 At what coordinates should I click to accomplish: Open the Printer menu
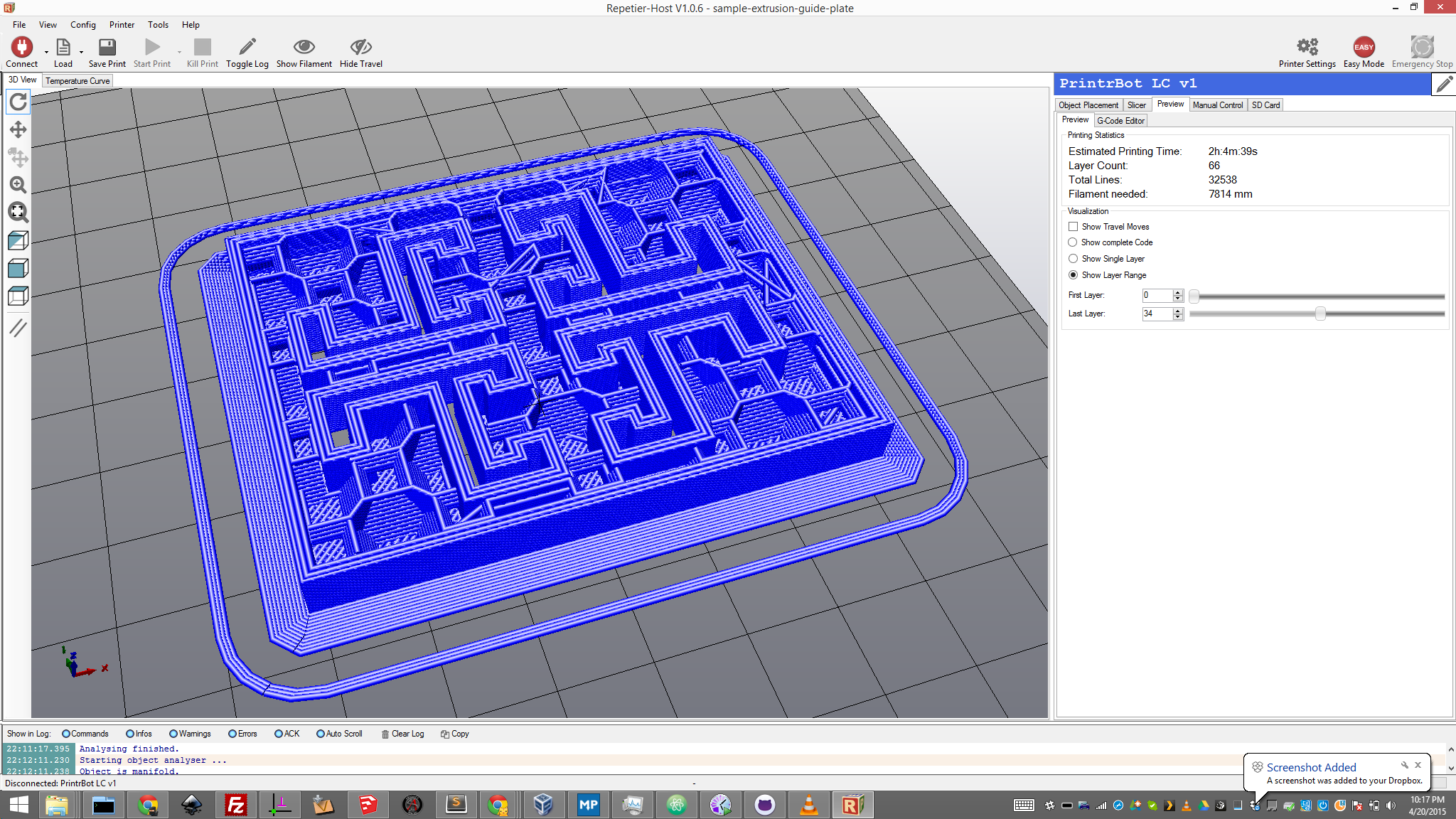pos(122,25)
